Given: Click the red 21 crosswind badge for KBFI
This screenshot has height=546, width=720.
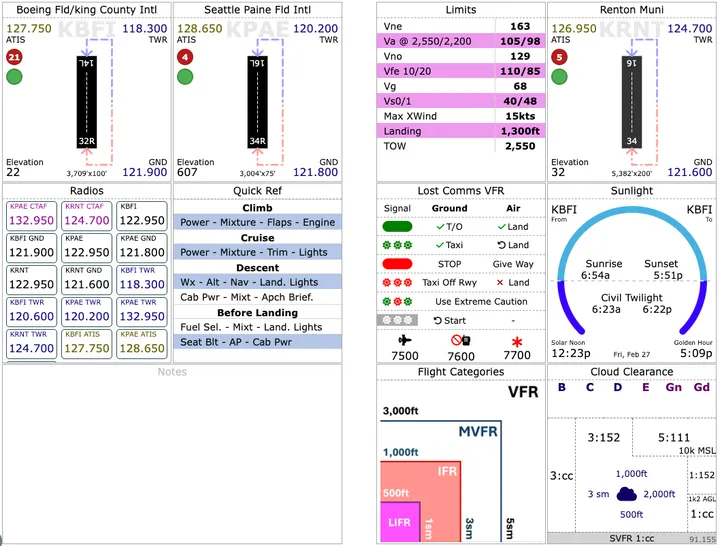Looking at the screenshot, I should (x=14, y=57).
